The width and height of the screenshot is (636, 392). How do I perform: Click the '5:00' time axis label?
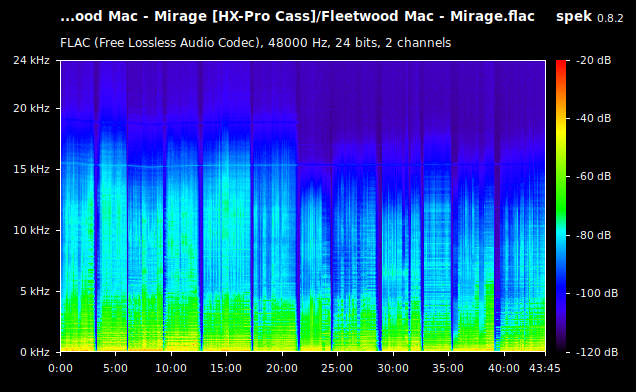(116, 368)
